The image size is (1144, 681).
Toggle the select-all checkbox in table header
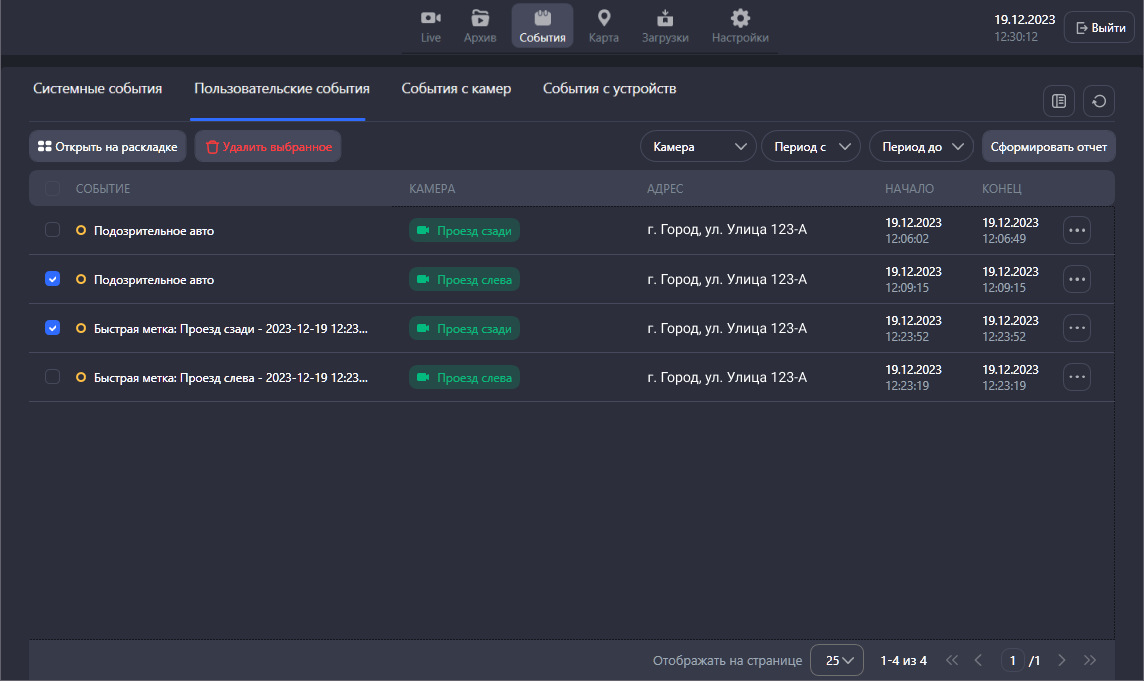(x=53, y=188)
